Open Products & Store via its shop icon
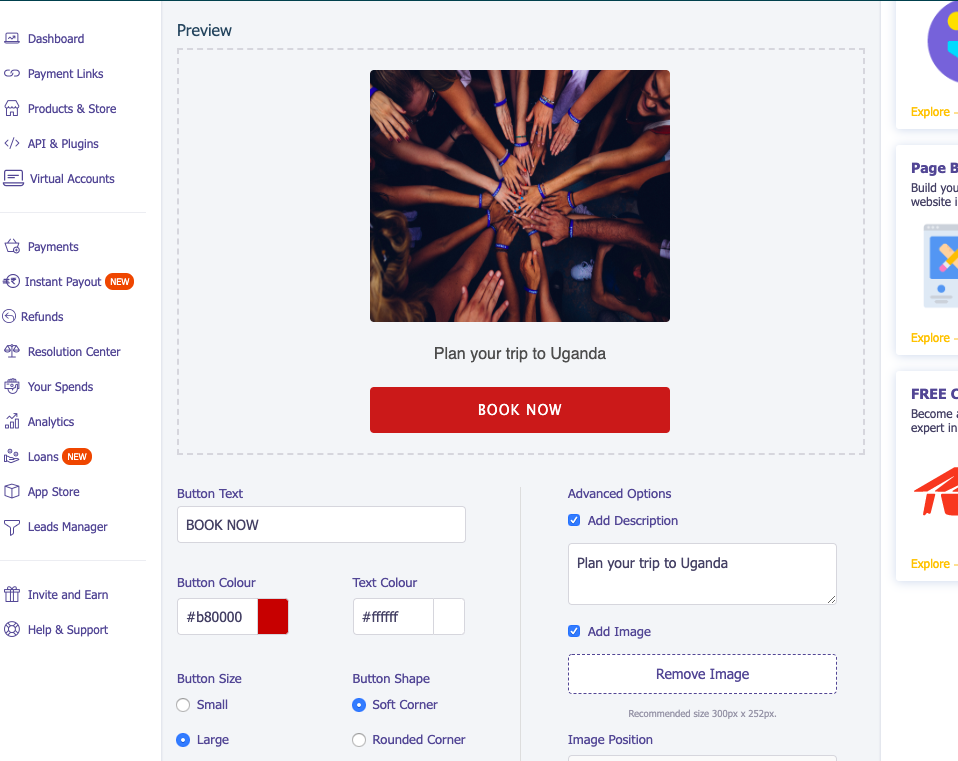This screenshot has height=761, width=958. pyautogui.click(x=12, y=109)
